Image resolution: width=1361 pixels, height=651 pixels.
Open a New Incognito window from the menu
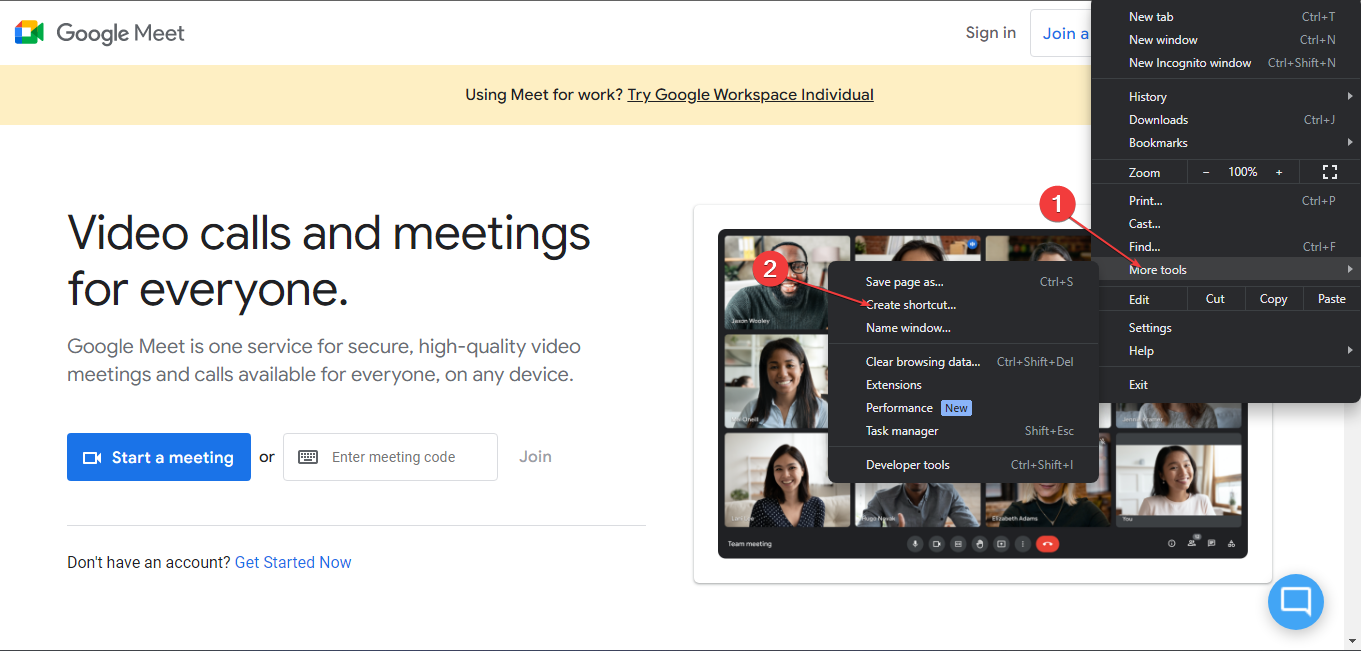tap(1190, 62)
